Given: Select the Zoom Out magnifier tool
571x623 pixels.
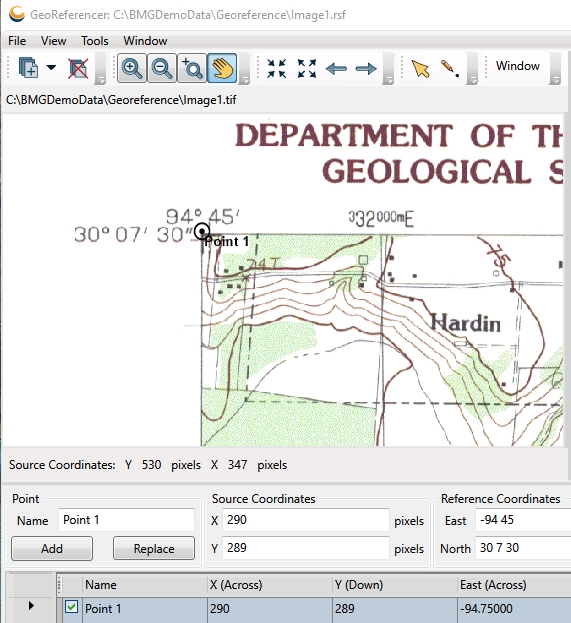Looking at the screenshot, I should pos(162,68).
